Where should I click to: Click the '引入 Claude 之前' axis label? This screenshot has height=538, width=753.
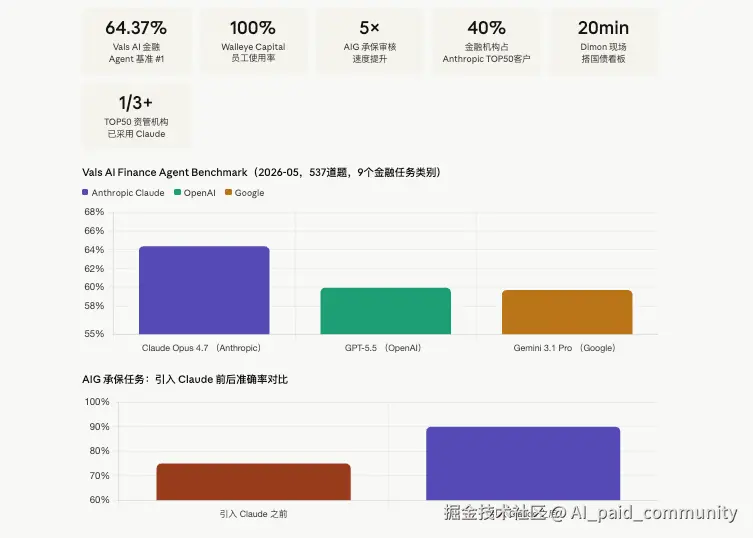click(254, 514)
